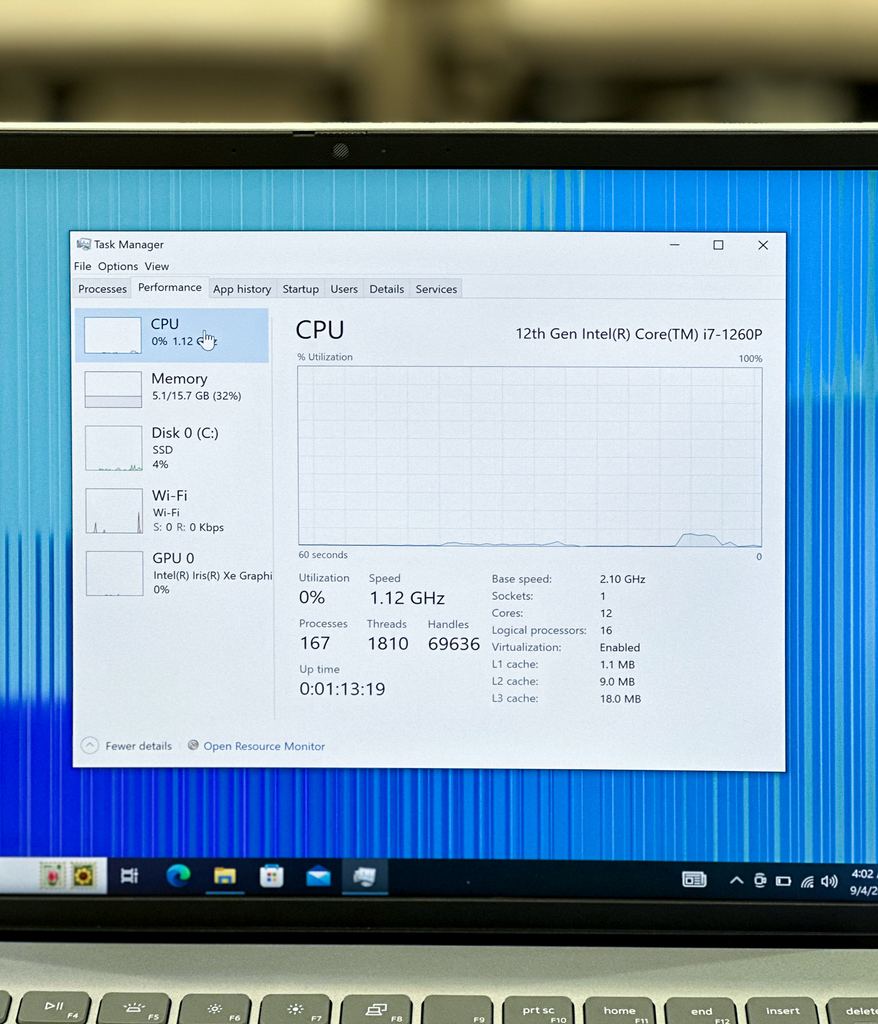The width and height of the screenshot is (878, 1024).
Task: Click the CPU utilization graph
Action: pyautogui.click(x=530, y=456)
